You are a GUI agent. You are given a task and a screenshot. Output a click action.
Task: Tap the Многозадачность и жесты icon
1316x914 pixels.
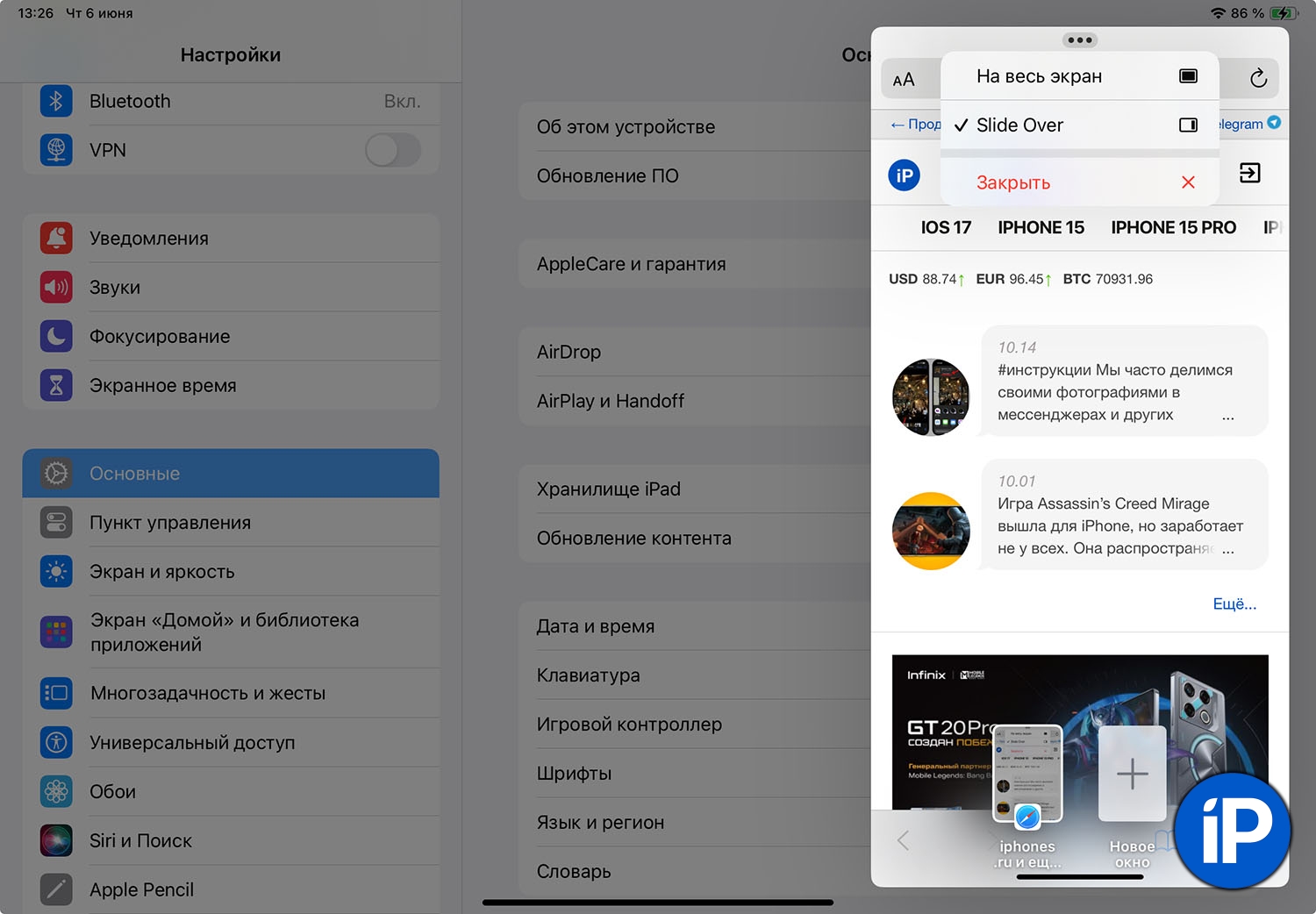pos(56,693)
